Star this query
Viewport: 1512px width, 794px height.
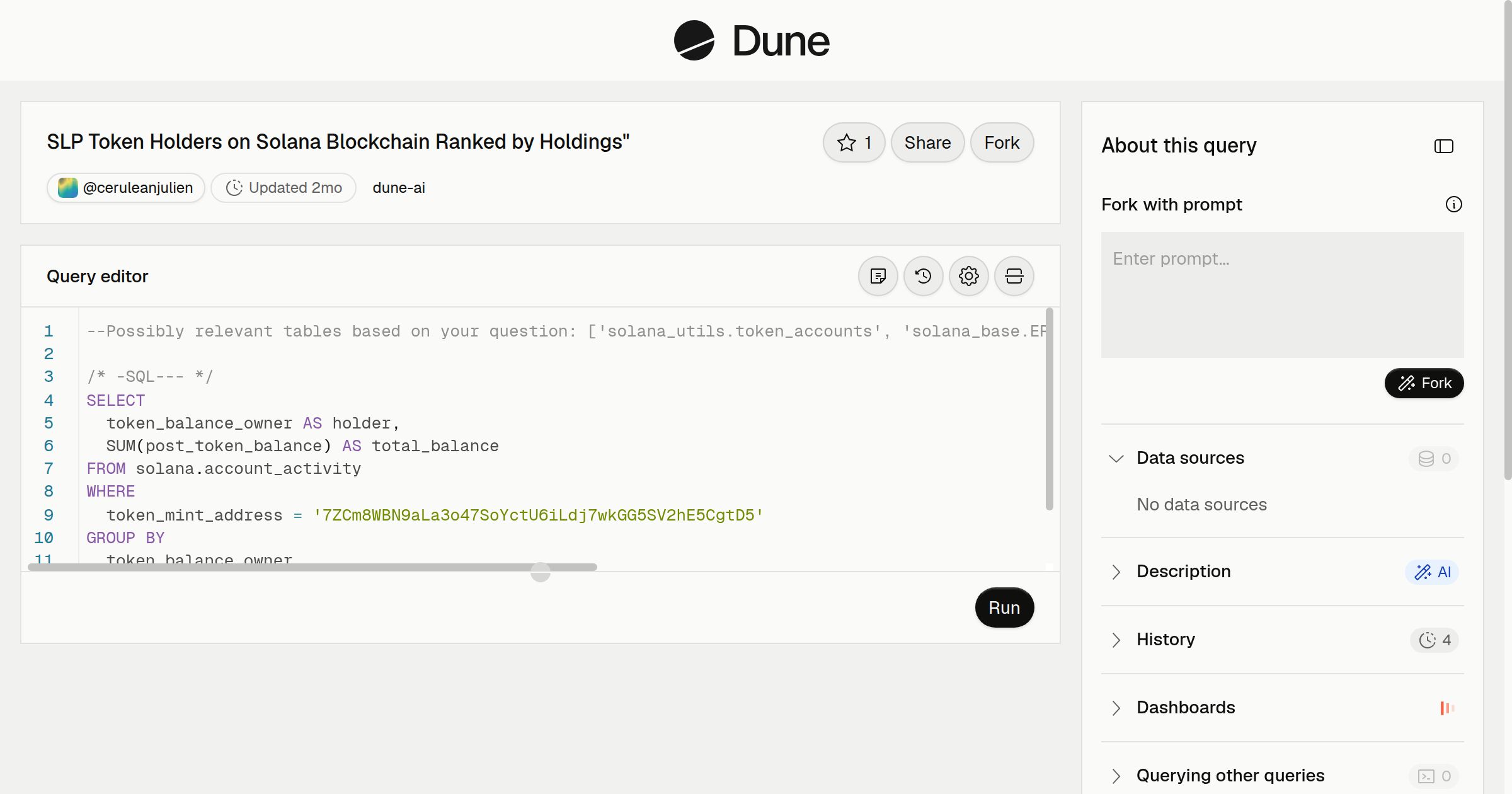854,142
